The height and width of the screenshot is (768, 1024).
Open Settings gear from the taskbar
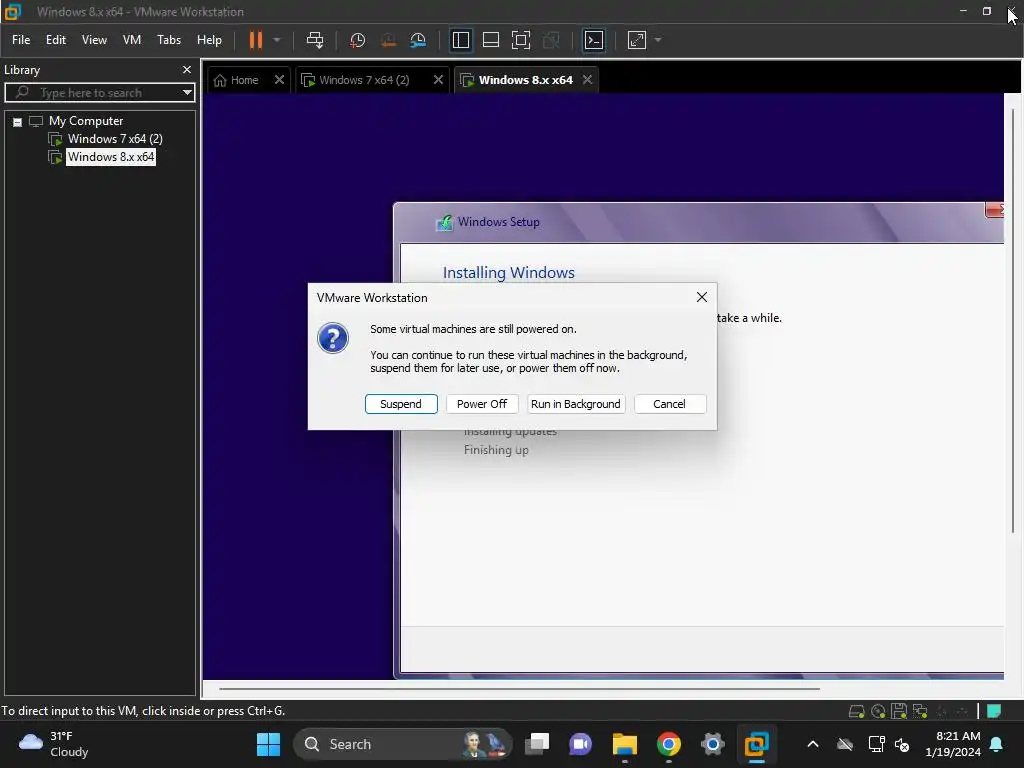click(x=712, y=744)
